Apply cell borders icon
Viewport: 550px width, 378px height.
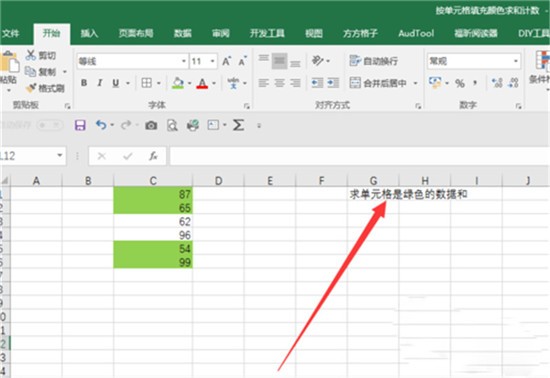pos(147,83)
